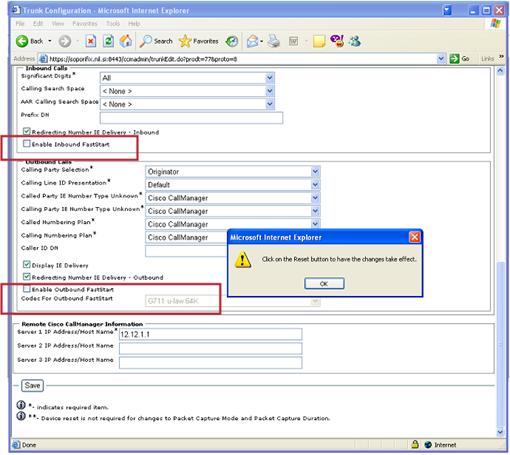Open the Mail envelope icon

point(253,41)
